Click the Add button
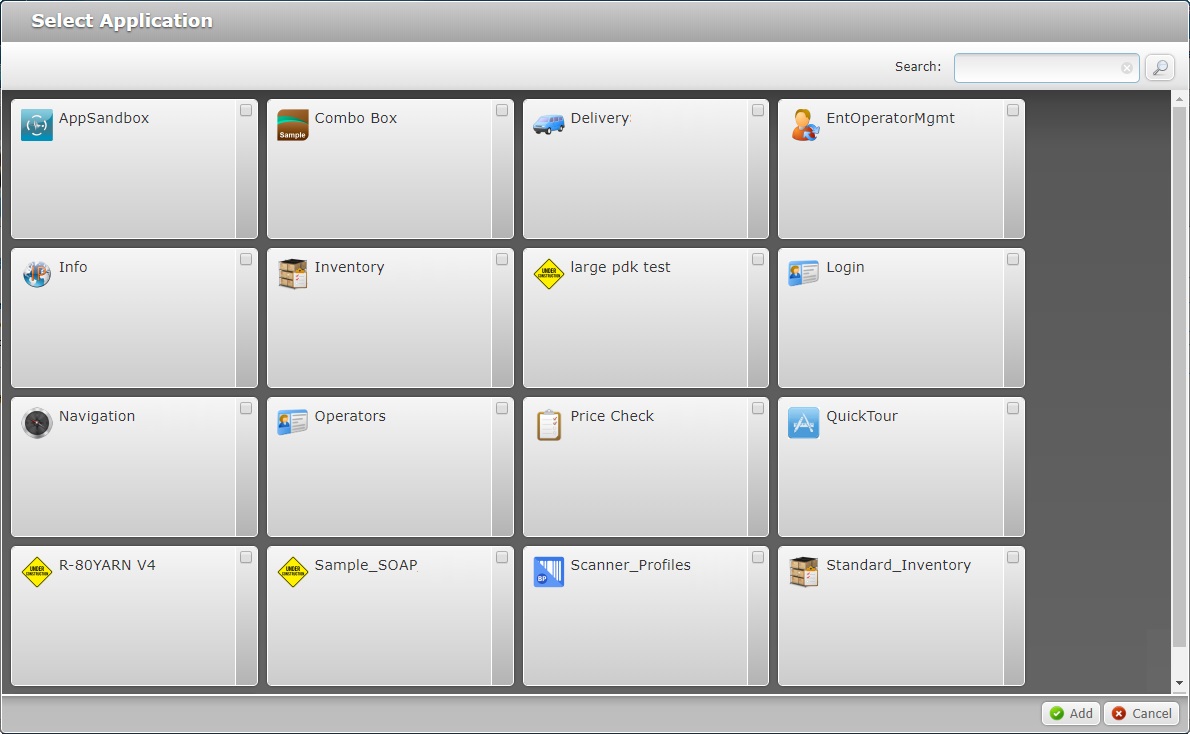1190x734 pixels. (1070, 713)
